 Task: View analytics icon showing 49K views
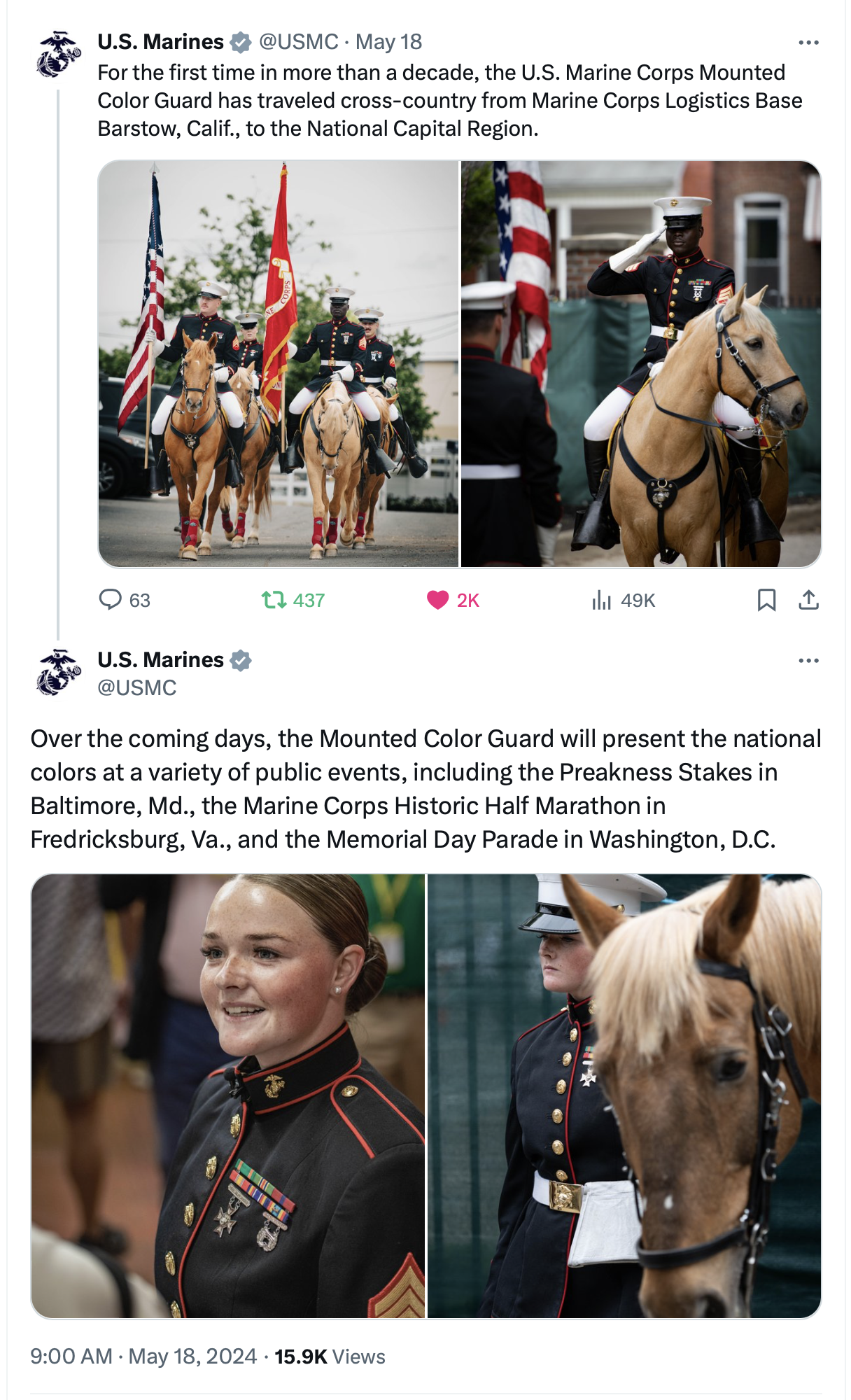coord(601,600)
